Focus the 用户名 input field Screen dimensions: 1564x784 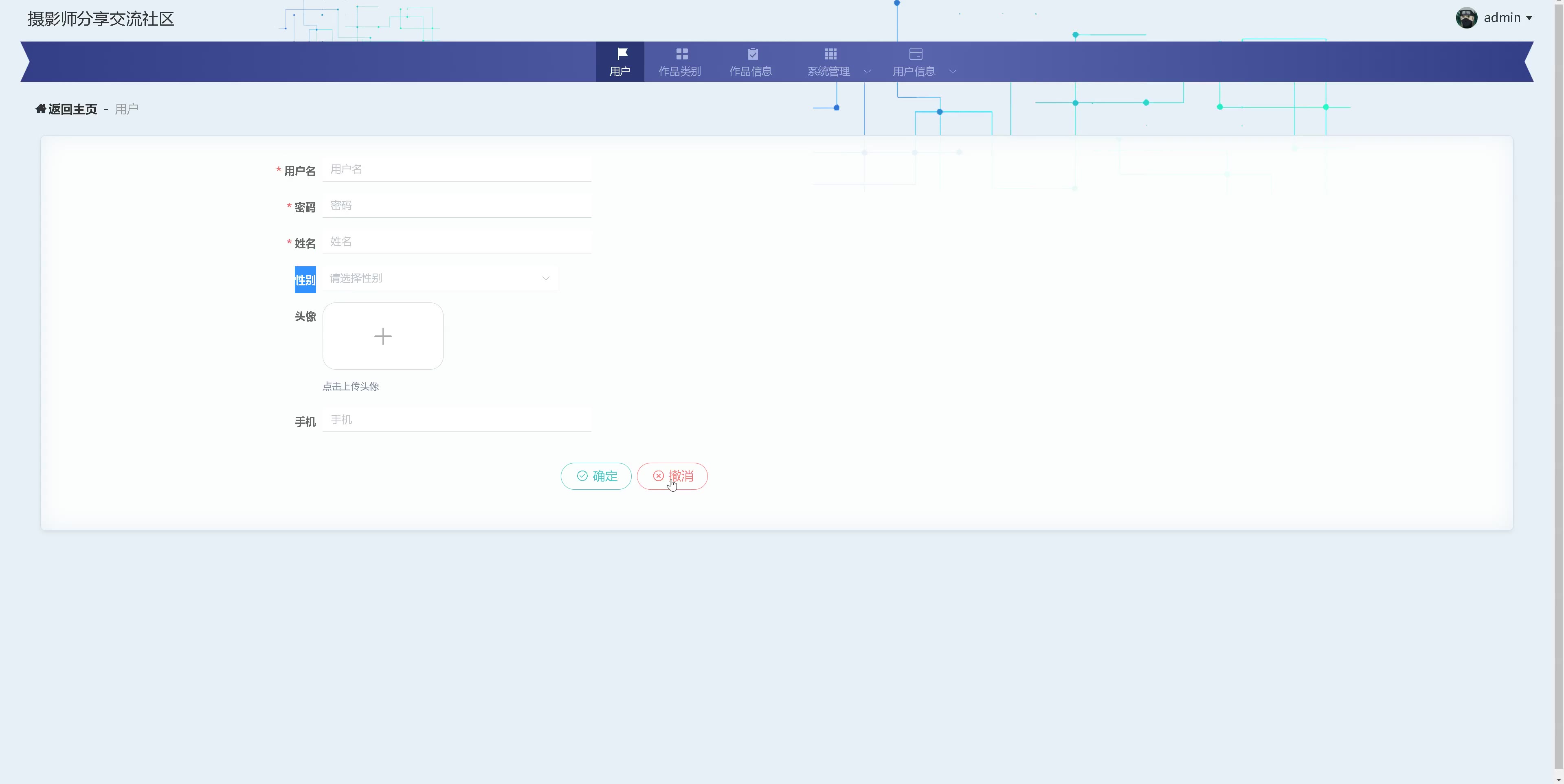point(457,169)
